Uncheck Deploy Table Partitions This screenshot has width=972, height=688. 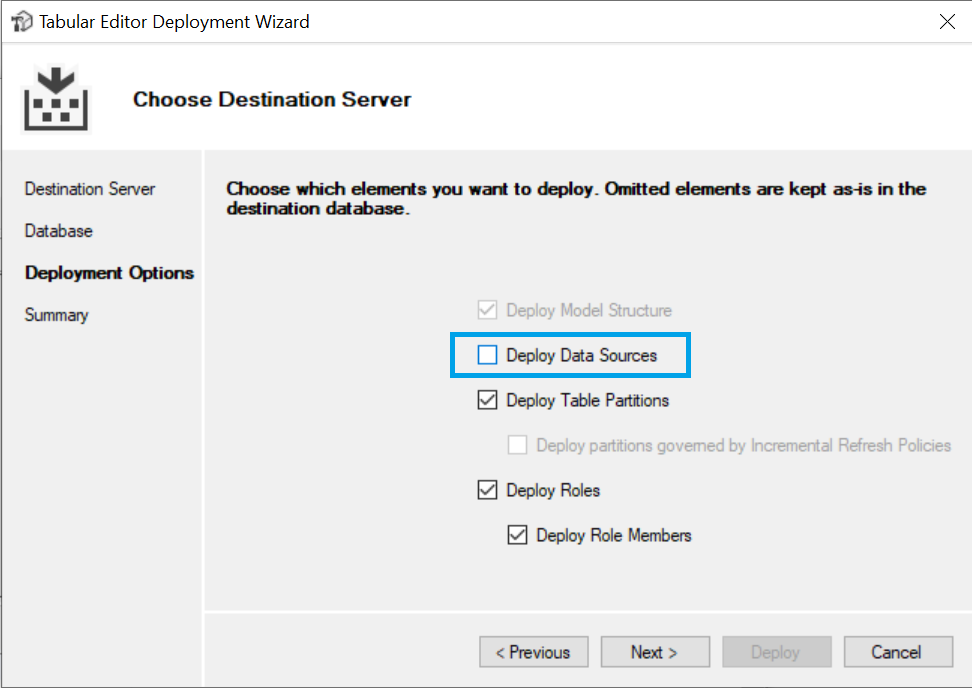coord(487,399)
